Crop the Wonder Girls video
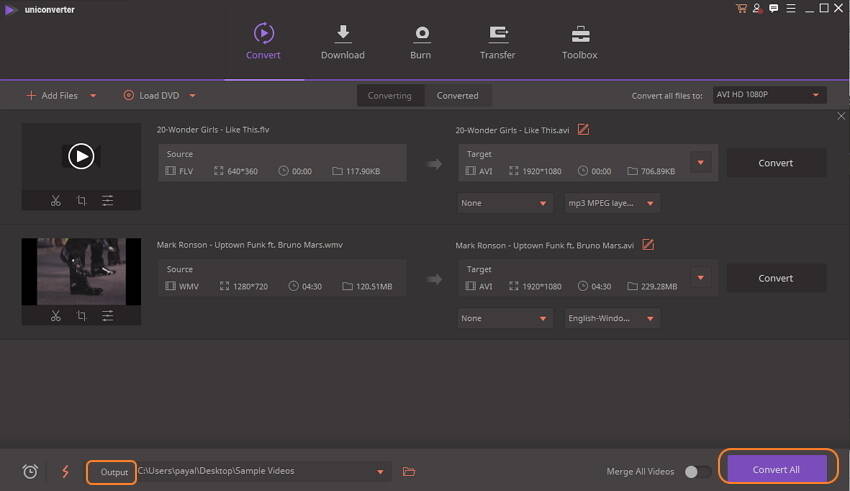The height and width of the screenshot is (491, 850). 81,201
